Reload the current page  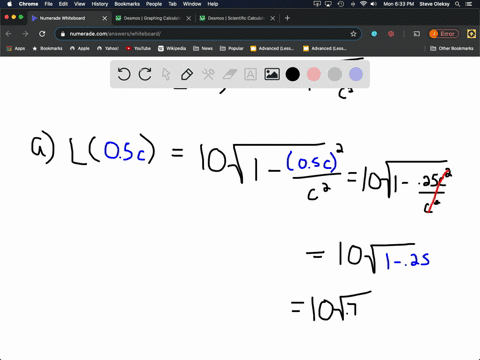pos(42,34)
